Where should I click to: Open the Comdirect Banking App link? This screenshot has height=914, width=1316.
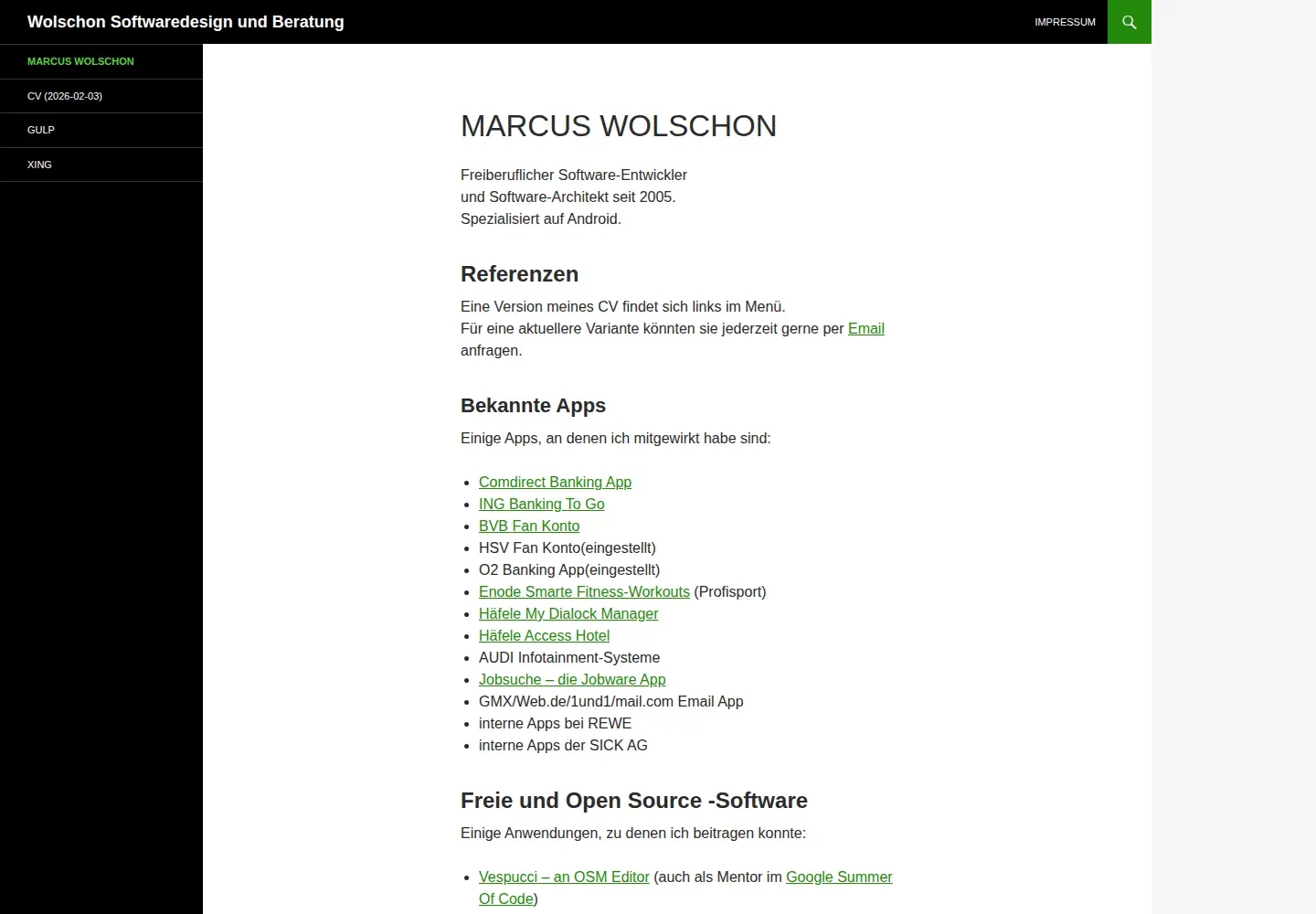[555, 482]
